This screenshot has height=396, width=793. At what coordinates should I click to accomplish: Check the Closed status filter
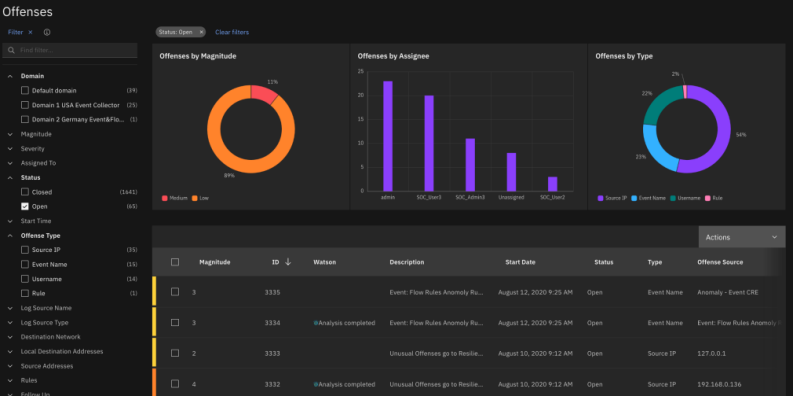click(25, 192)
